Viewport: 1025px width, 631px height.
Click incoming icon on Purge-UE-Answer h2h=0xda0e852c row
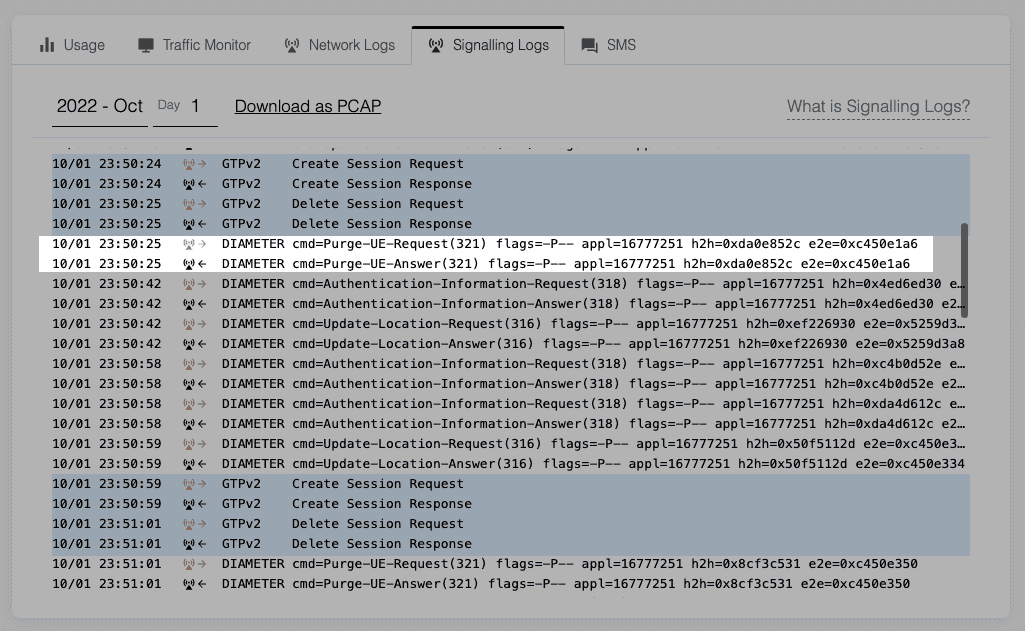tap(194, 264)
